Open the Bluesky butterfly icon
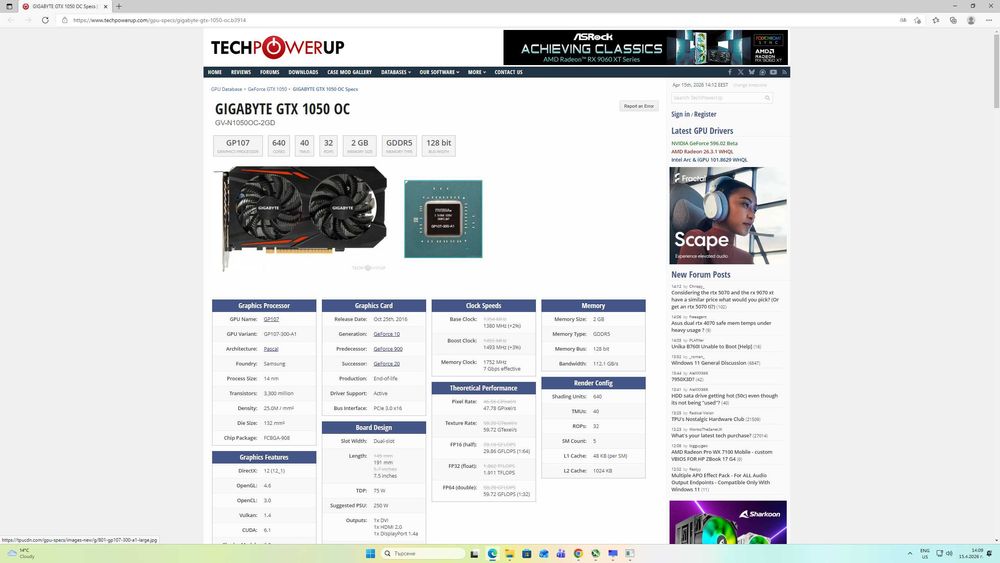This screenshot has height=563, width=1000. pyautogui.click(x=751, y=72)
